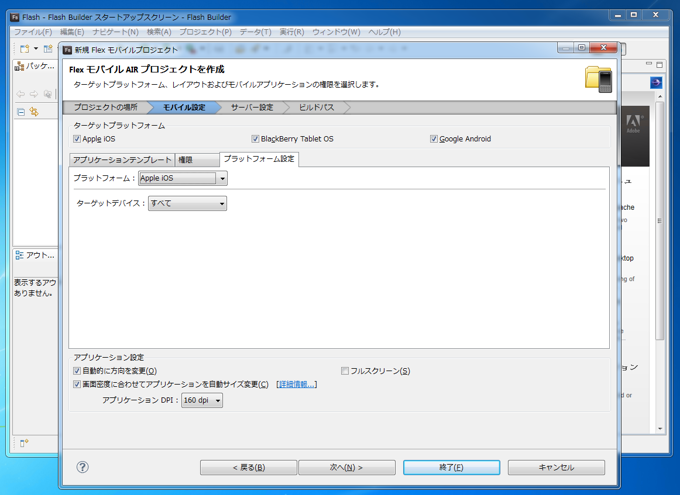Go to ビルドパス wizard step
The height and width of the screenshot is (495, 680).
point(316,107)
